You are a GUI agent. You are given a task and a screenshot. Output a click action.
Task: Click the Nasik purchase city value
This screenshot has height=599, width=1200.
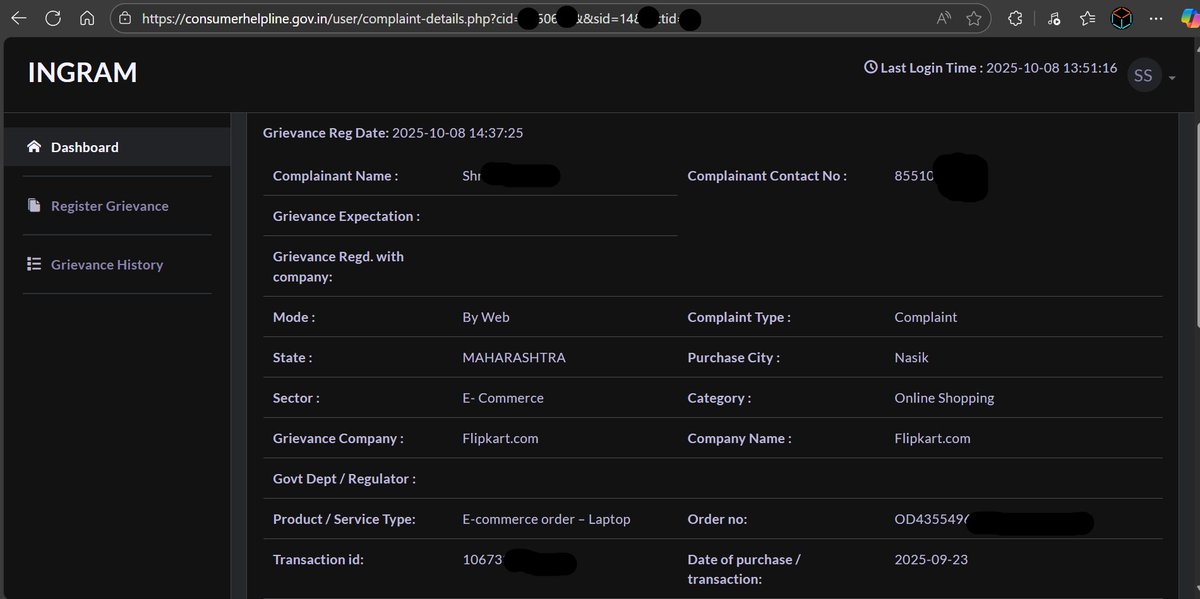[912, 357]
